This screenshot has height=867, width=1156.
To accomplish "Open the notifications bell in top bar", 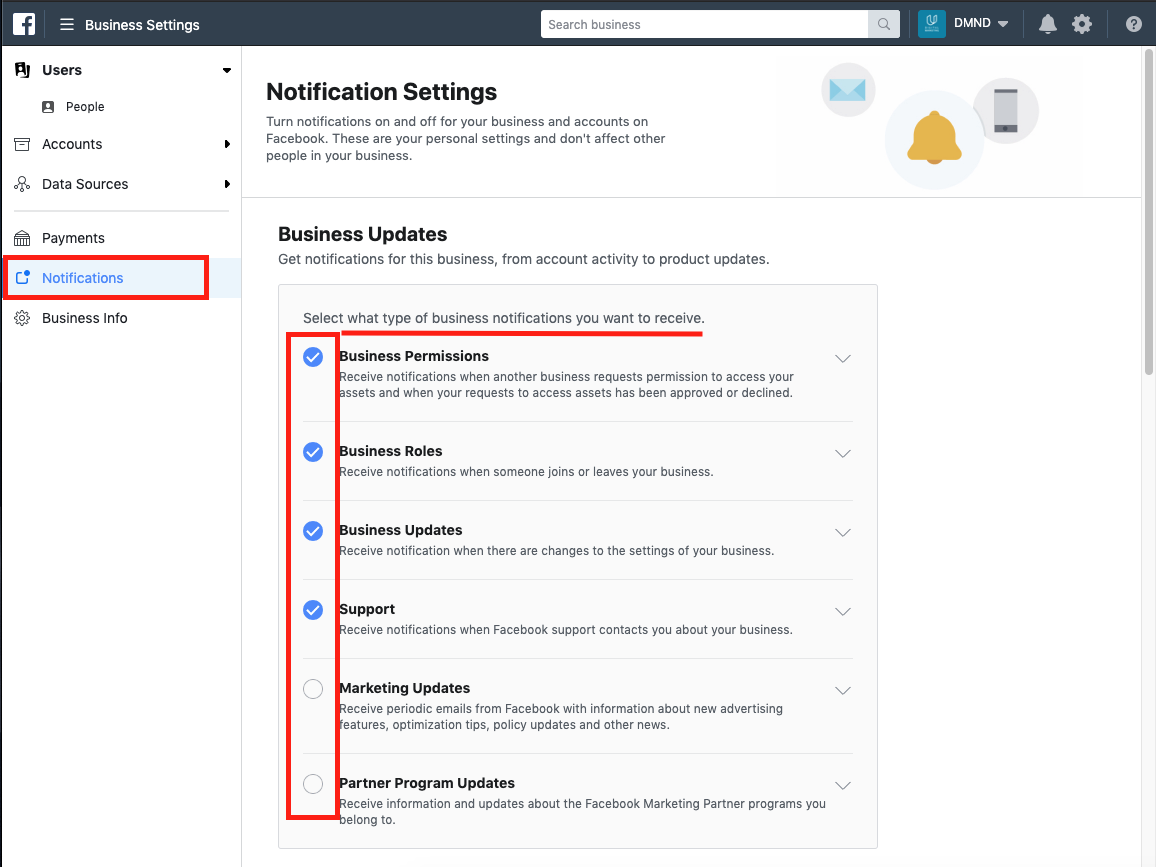I will 1047,24.
